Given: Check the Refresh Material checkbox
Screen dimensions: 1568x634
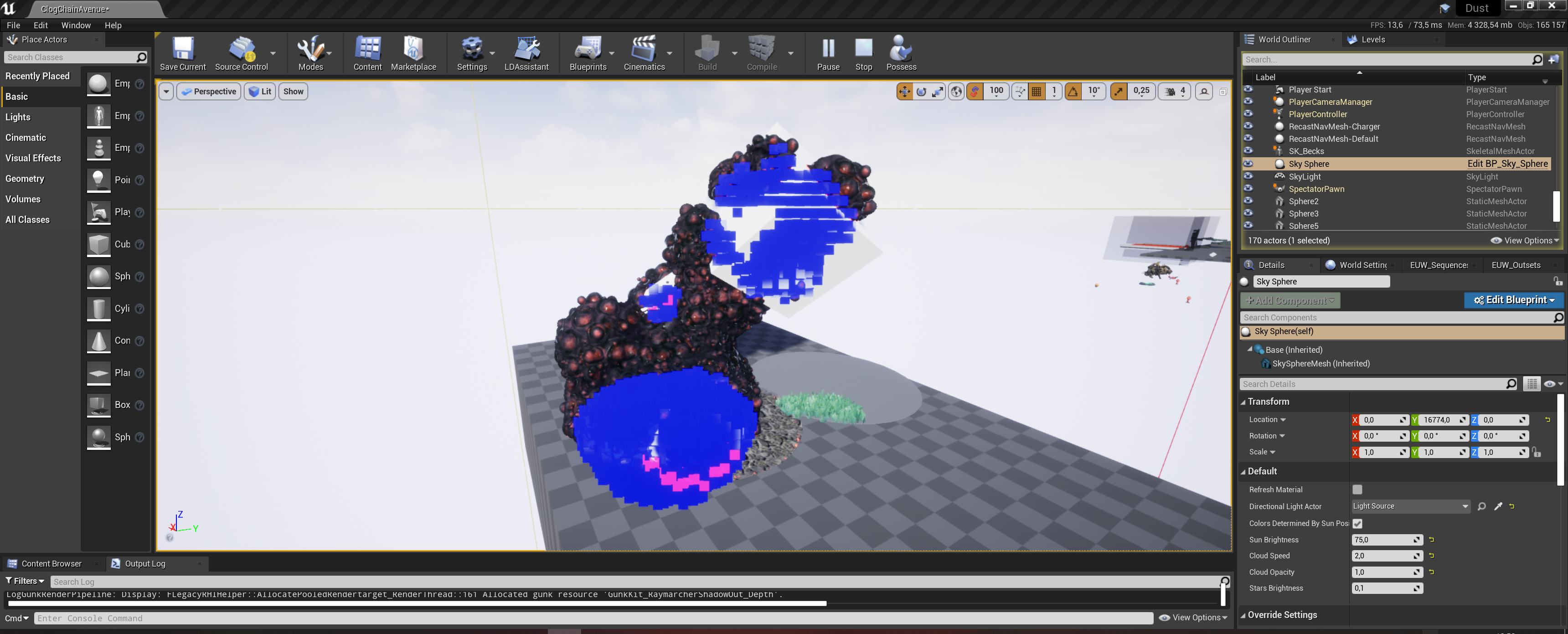Looking at the screenshot, I should (x=1357, y=490).
